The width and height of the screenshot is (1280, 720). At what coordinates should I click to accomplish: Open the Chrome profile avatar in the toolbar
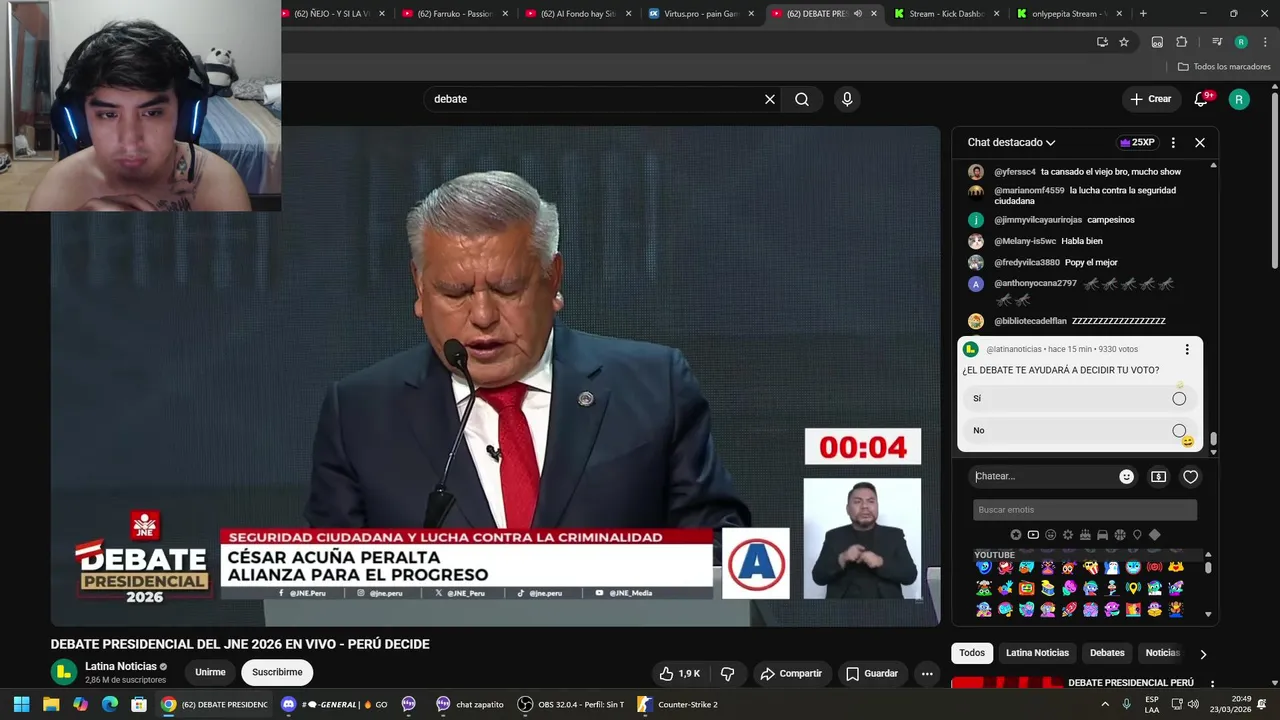[1241, 42]
